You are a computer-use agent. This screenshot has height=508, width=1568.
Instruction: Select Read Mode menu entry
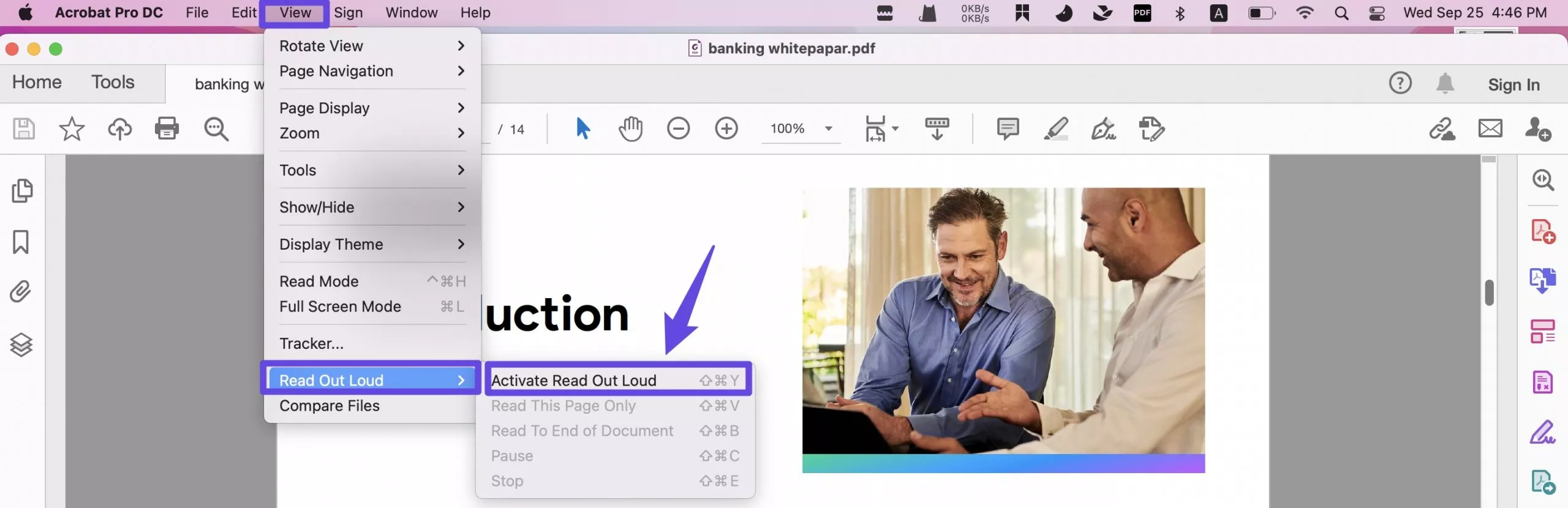pyautogui.click(x=372, y=282)
